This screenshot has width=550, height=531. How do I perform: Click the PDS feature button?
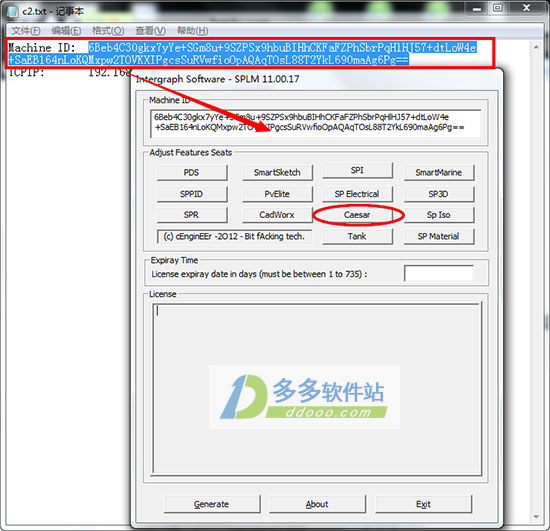click(x=192, y=173)
